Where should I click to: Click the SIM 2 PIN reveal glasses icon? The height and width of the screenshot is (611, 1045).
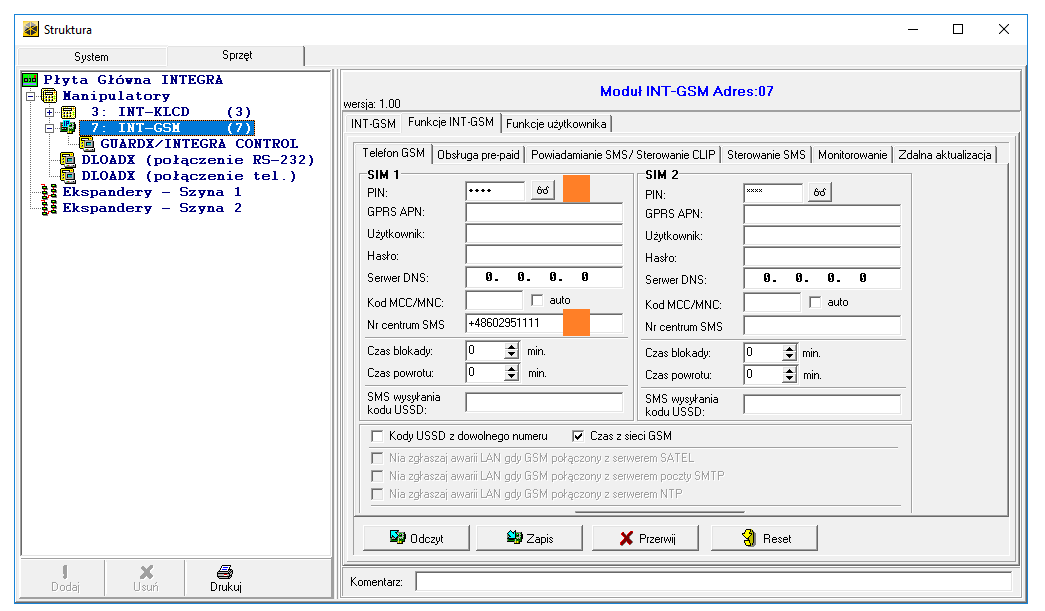[820, 192]
